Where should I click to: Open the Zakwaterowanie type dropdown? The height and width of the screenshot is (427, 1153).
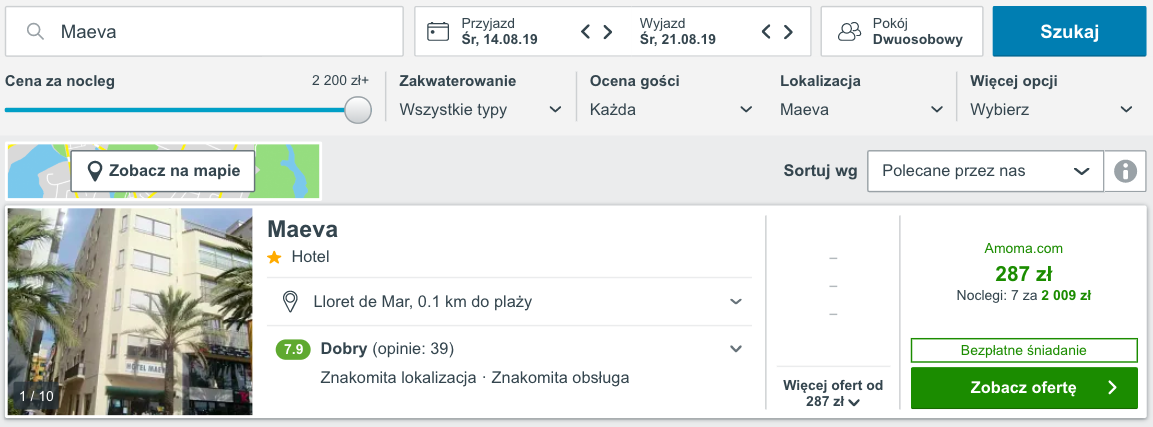click(480, 110)
